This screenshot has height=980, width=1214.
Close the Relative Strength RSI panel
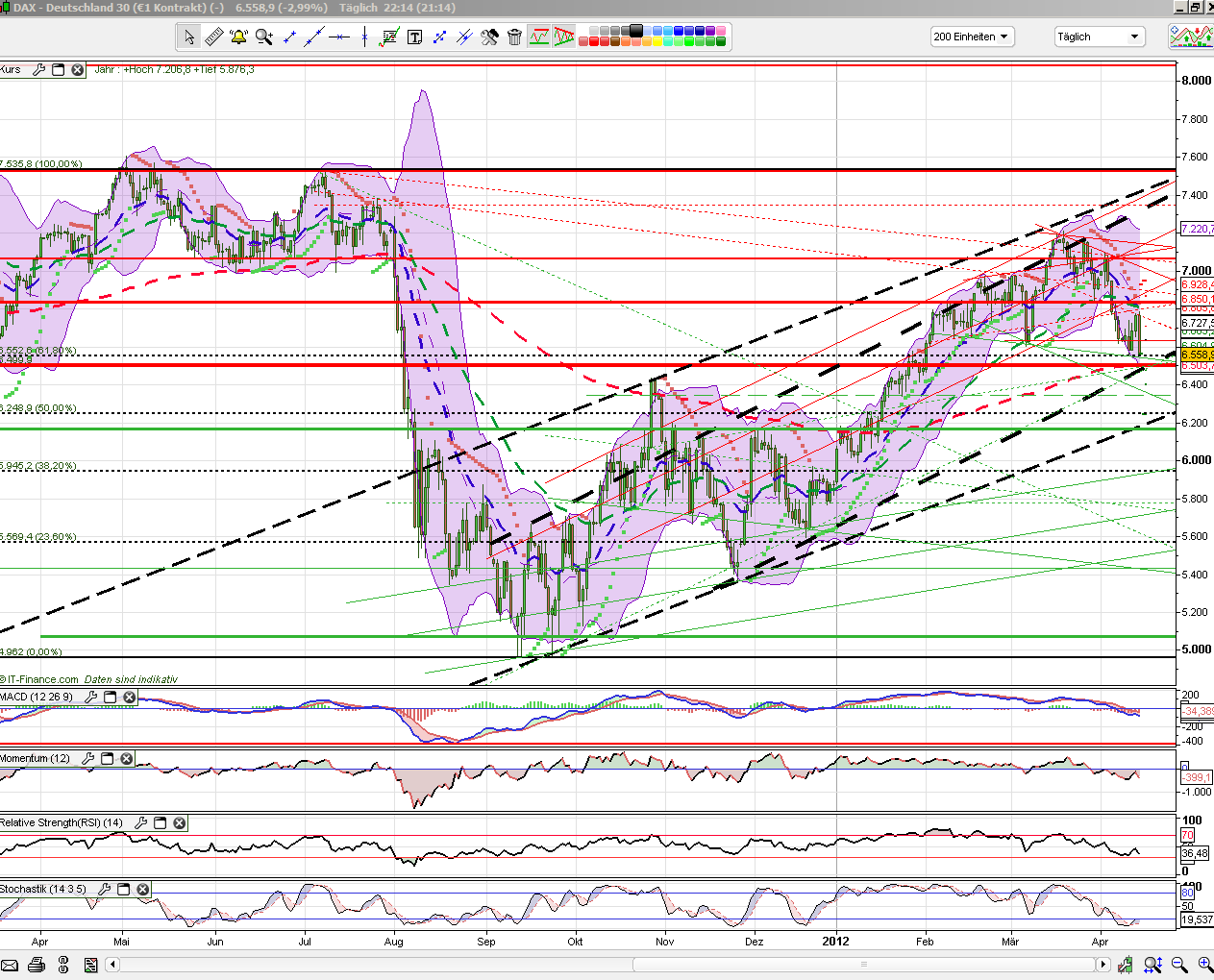179,822
